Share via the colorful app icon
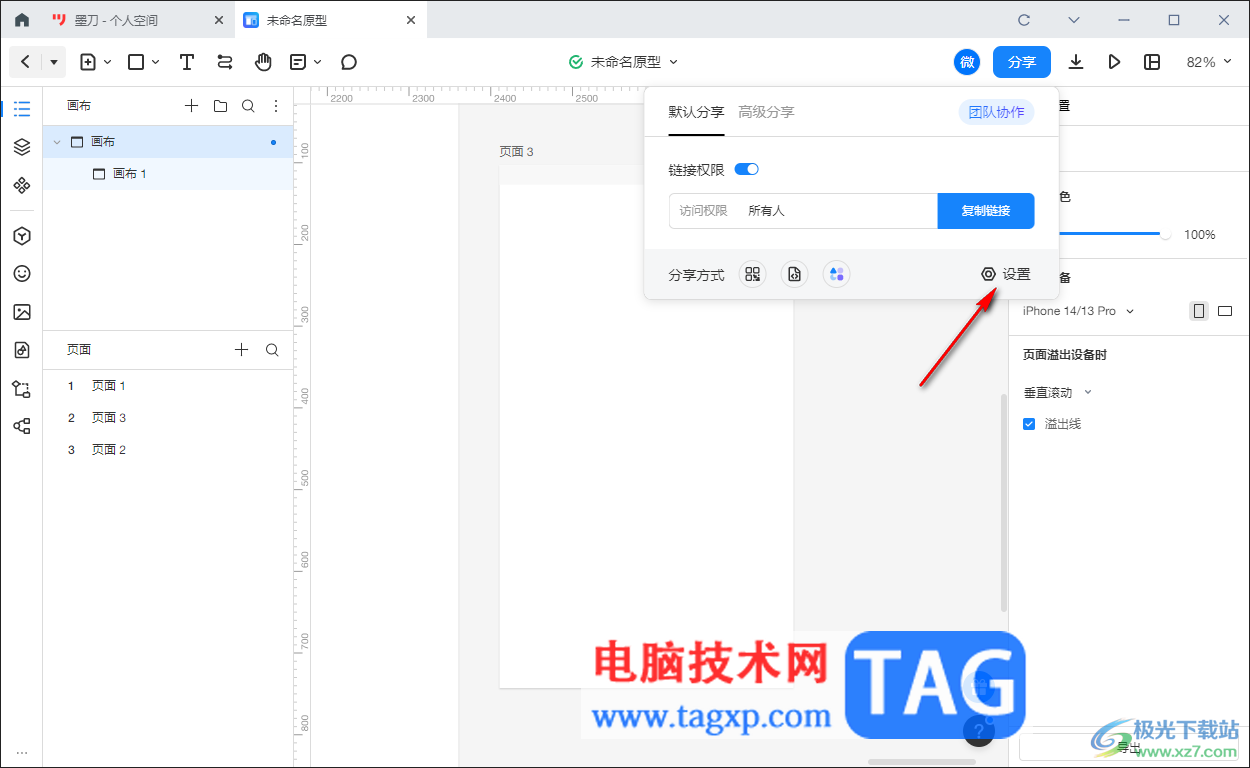The height and width of the screenshot is (768, 1250). click(x=837, y=274)
